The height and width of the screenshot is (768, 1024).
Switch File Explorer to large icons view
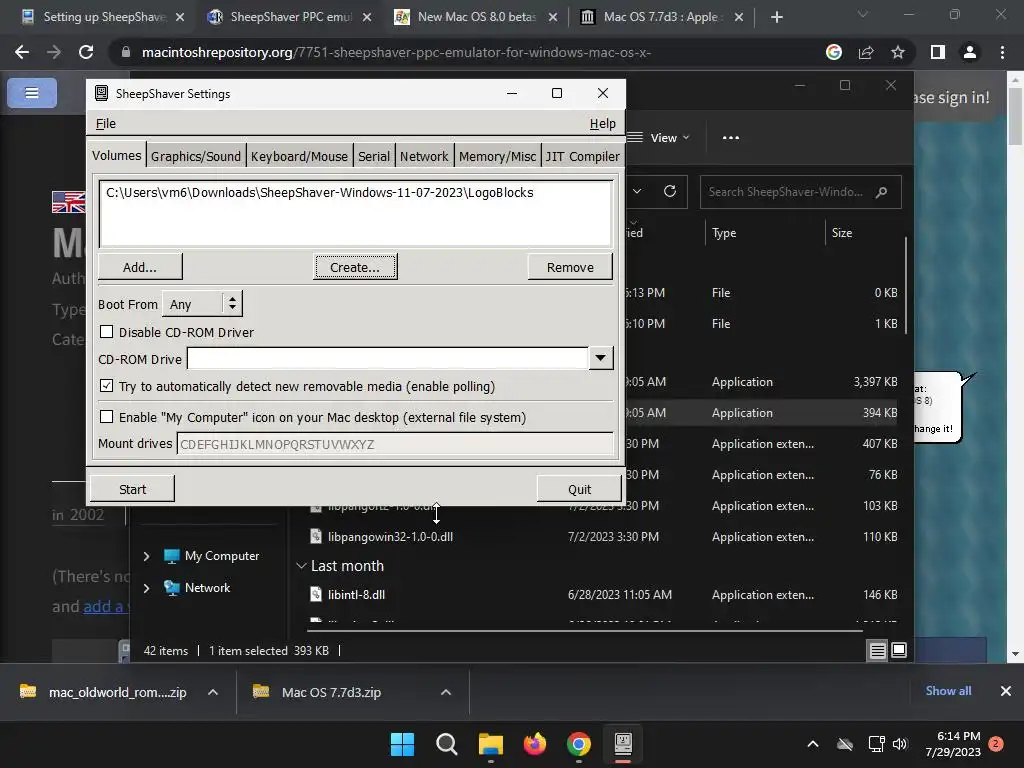click(x=899, y=650)
